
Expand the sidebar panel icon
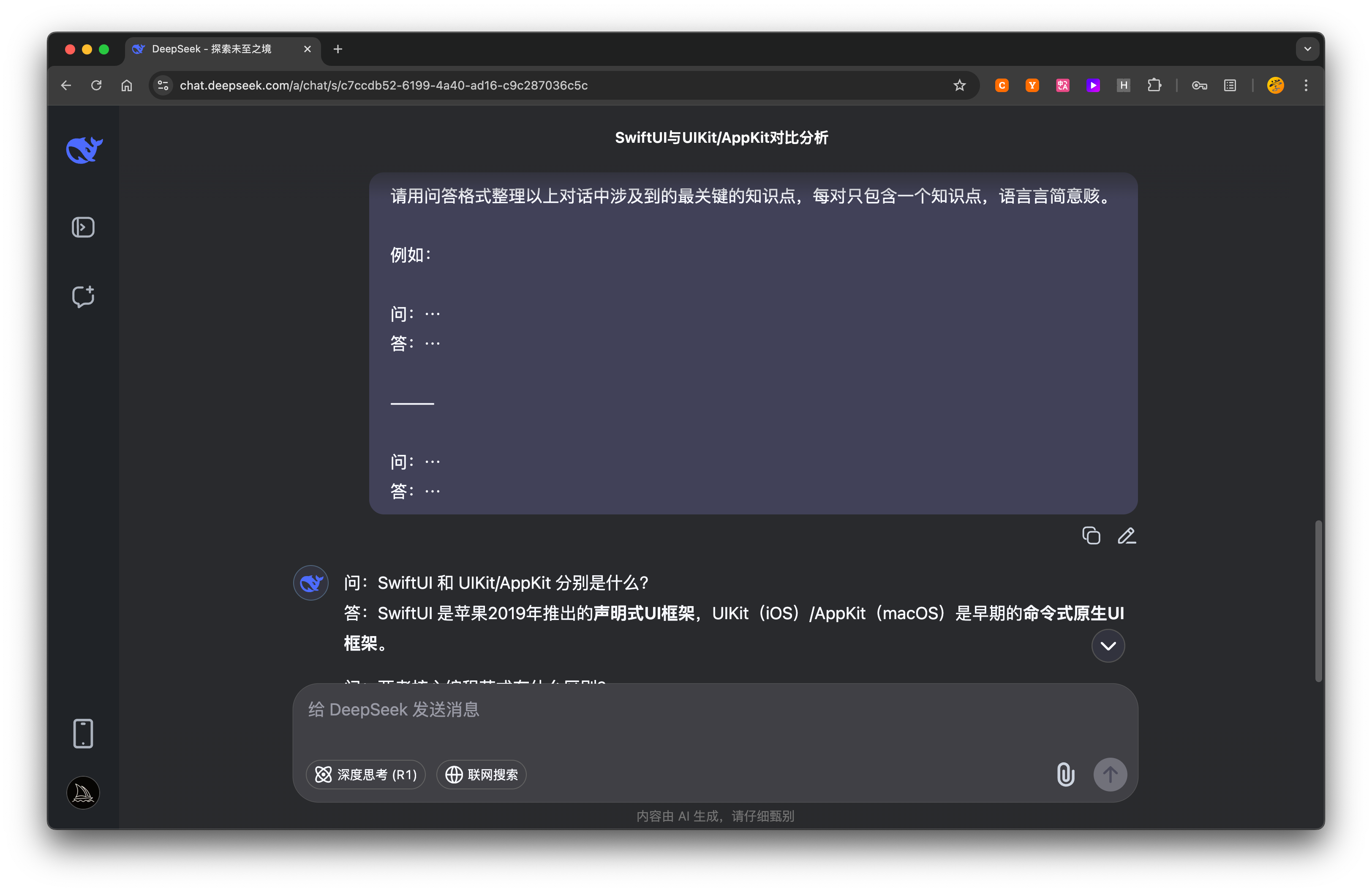(83, 228)
